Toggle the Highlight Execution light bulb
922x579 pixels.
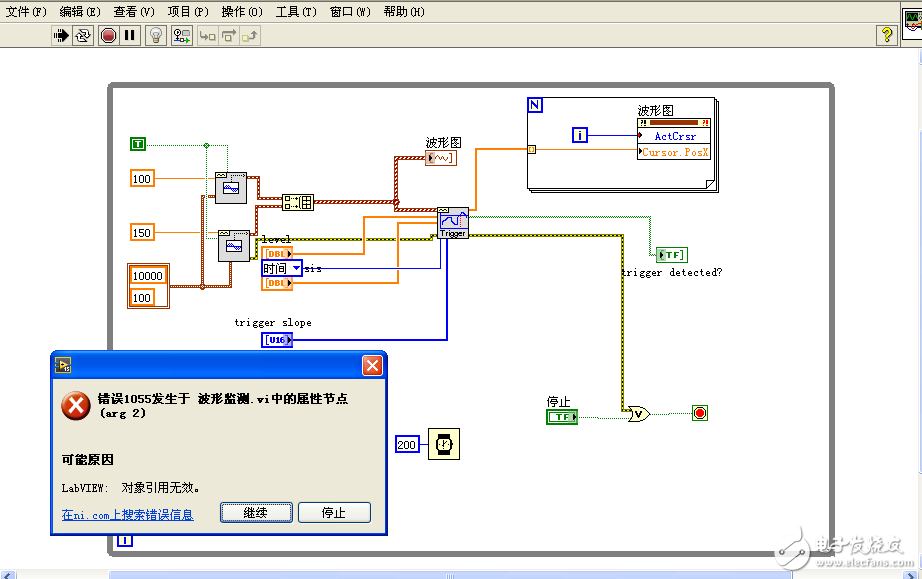(156, 36)
